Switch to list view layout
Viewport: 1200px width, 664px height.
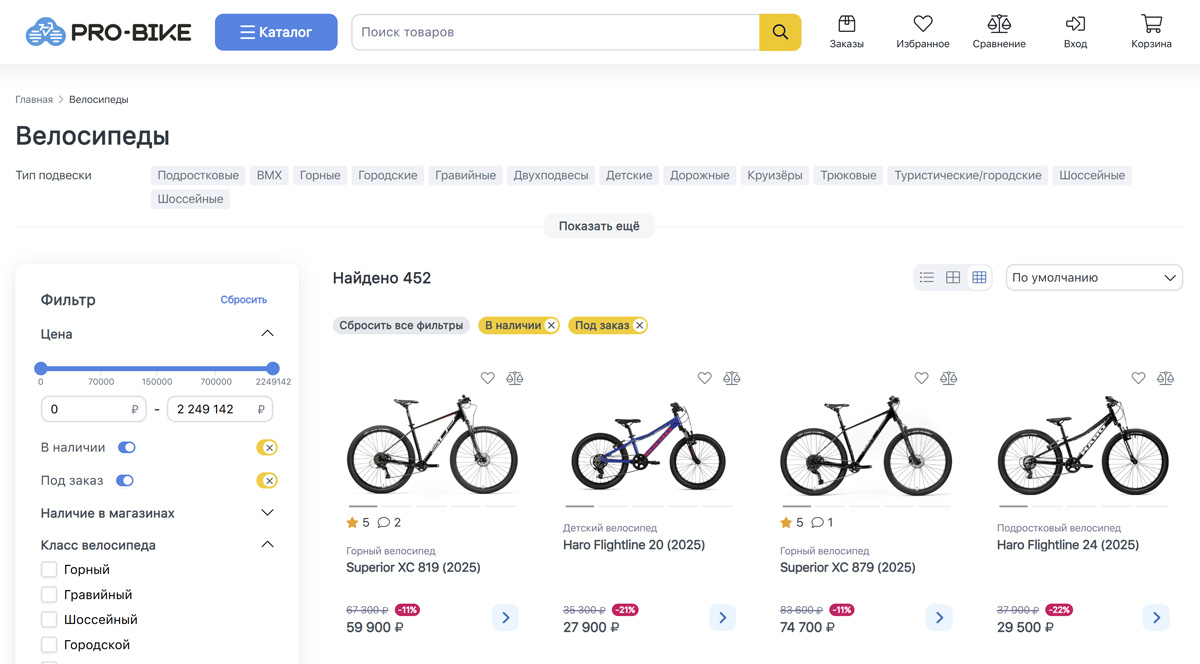pos(927,278)
